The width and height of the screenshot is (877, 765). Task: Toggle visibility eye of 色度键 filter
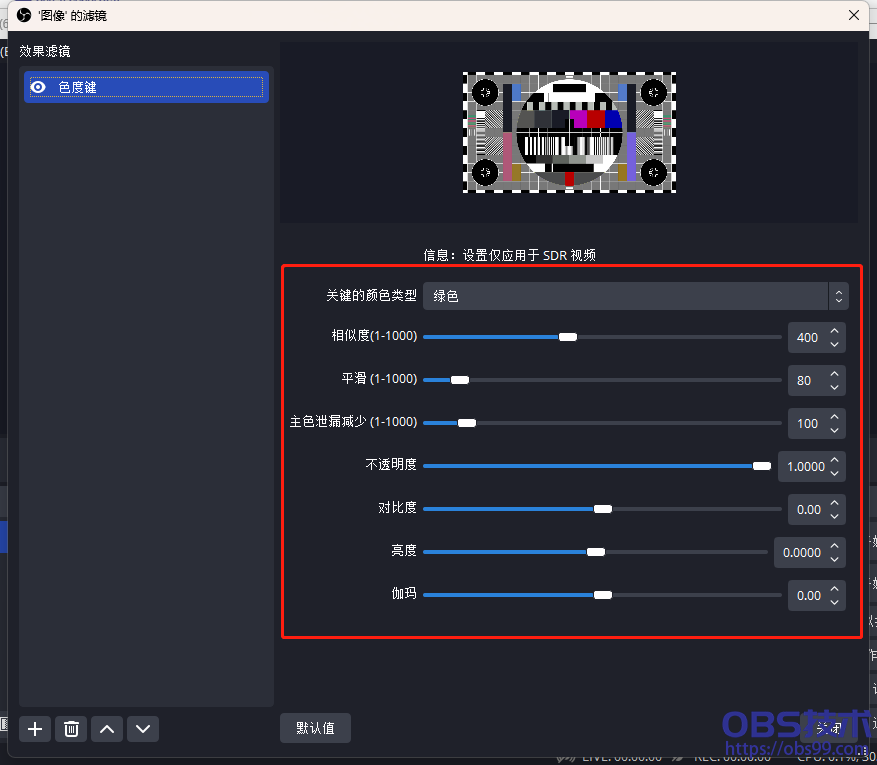coord(38,87)
